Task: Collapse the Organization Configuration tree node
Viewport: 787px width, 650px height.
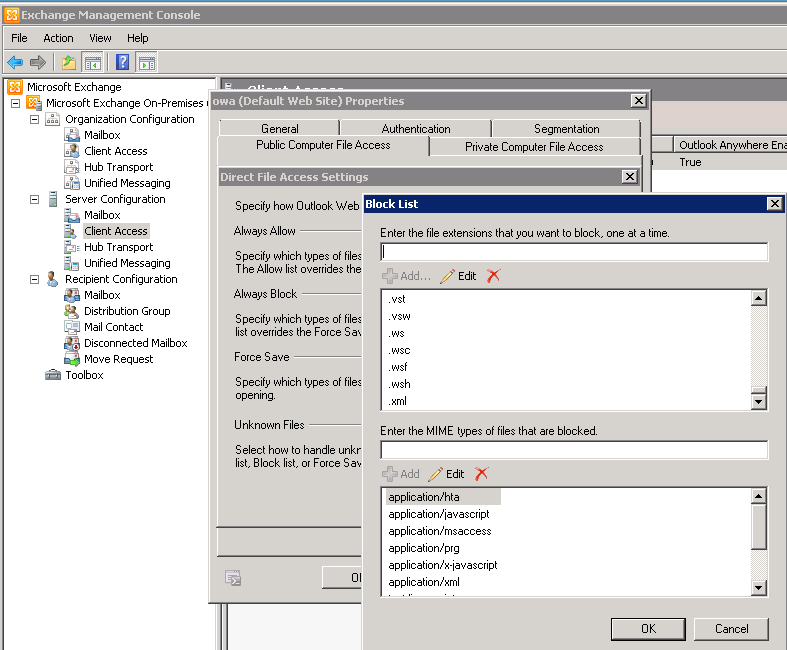Action: 34,119
